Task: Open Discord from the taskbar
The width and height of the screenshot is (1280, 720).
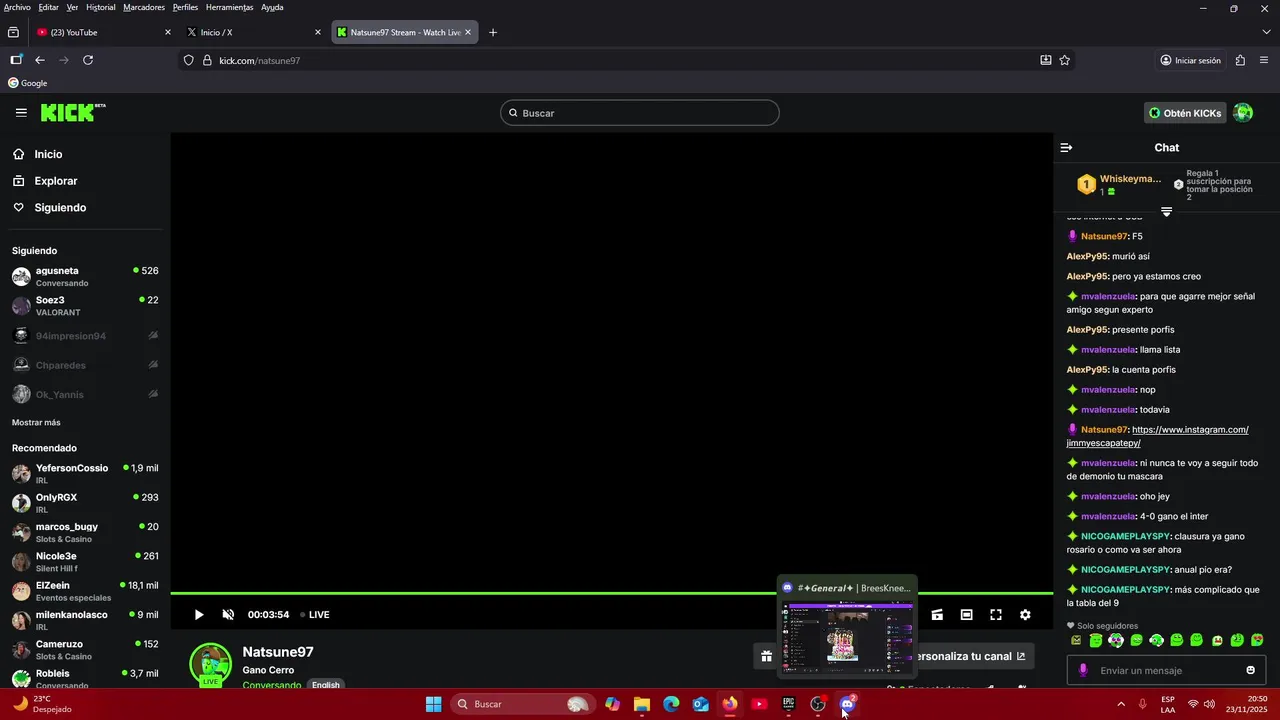Action: tap(847, 704)
